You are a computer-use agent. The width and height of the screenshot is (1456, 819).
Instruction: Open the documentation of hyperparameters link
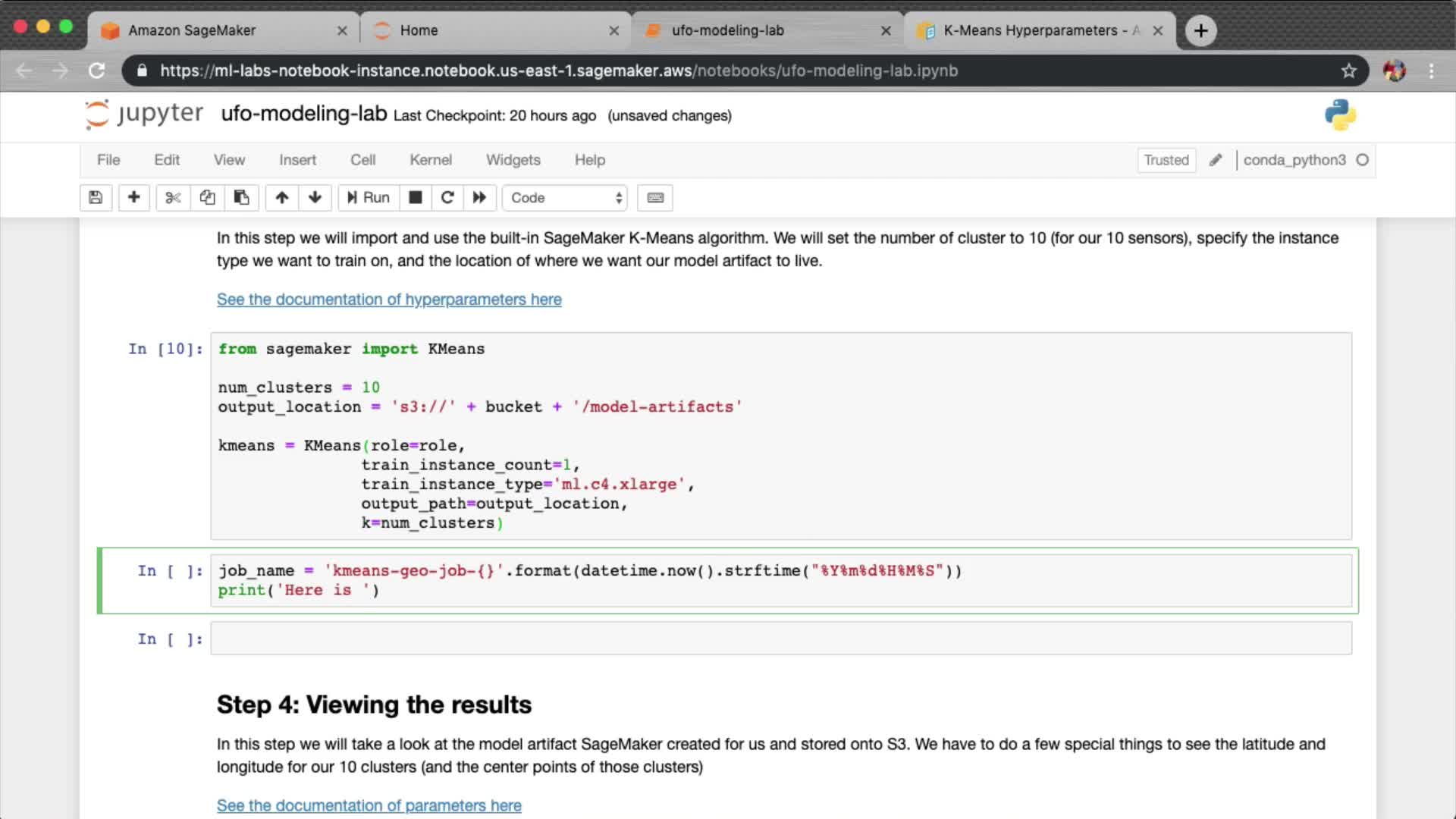click(389, 300)
